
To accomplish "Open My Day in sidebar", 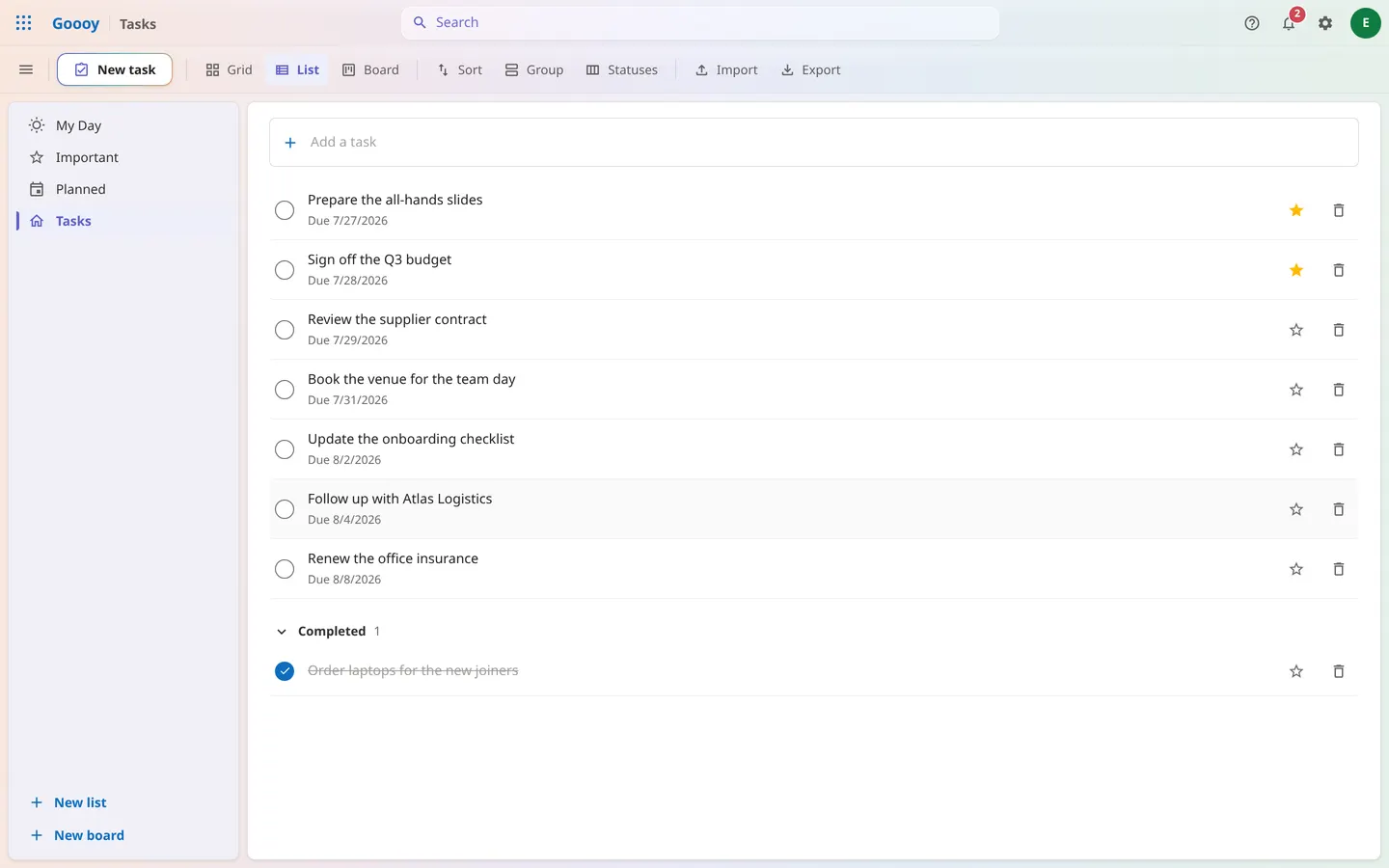I will coord(123,125).
